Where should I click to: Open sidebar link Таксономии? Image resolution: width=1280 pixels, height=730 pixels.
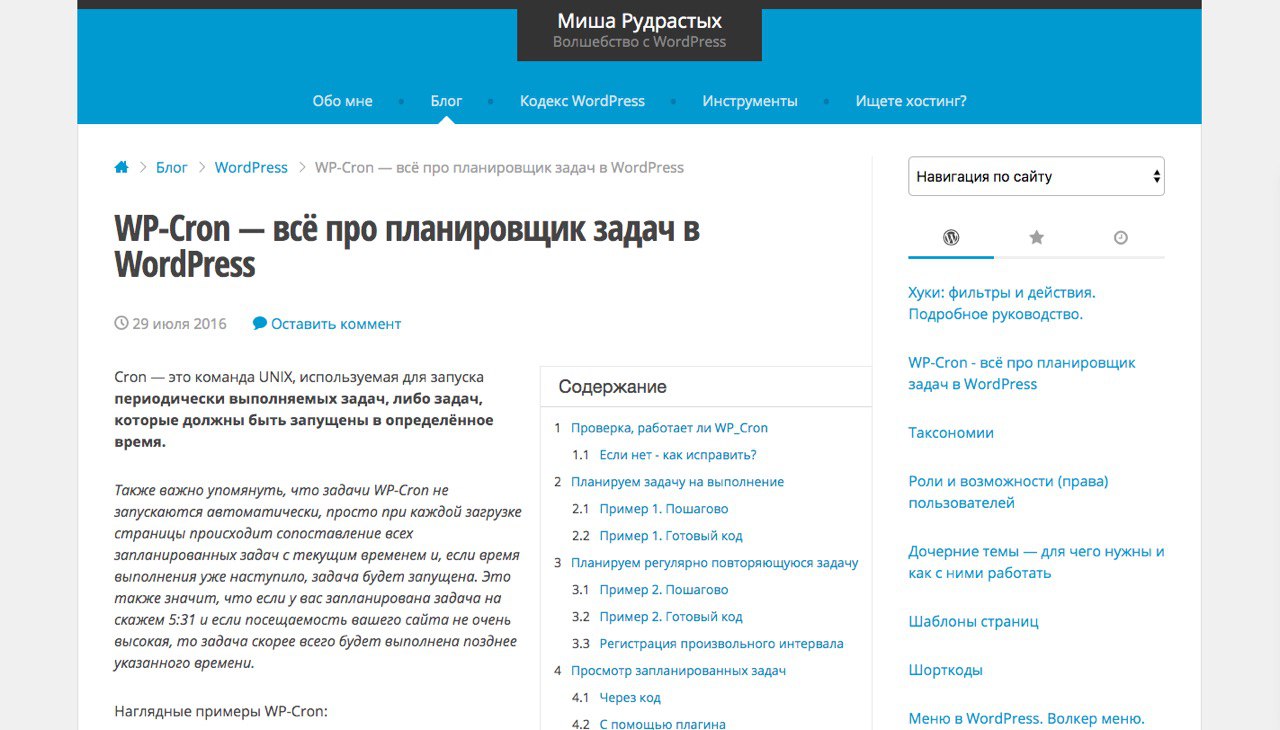coord(951,433)
